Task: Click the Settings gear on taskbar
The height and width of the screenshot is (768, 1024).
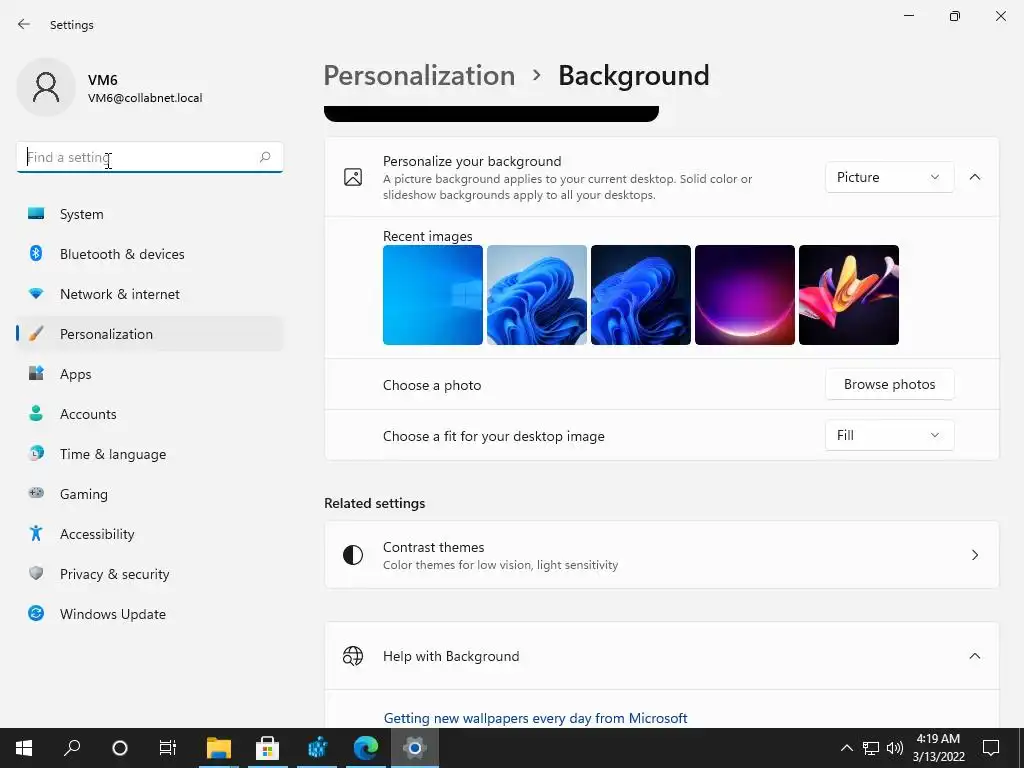Action: (415, 748)
